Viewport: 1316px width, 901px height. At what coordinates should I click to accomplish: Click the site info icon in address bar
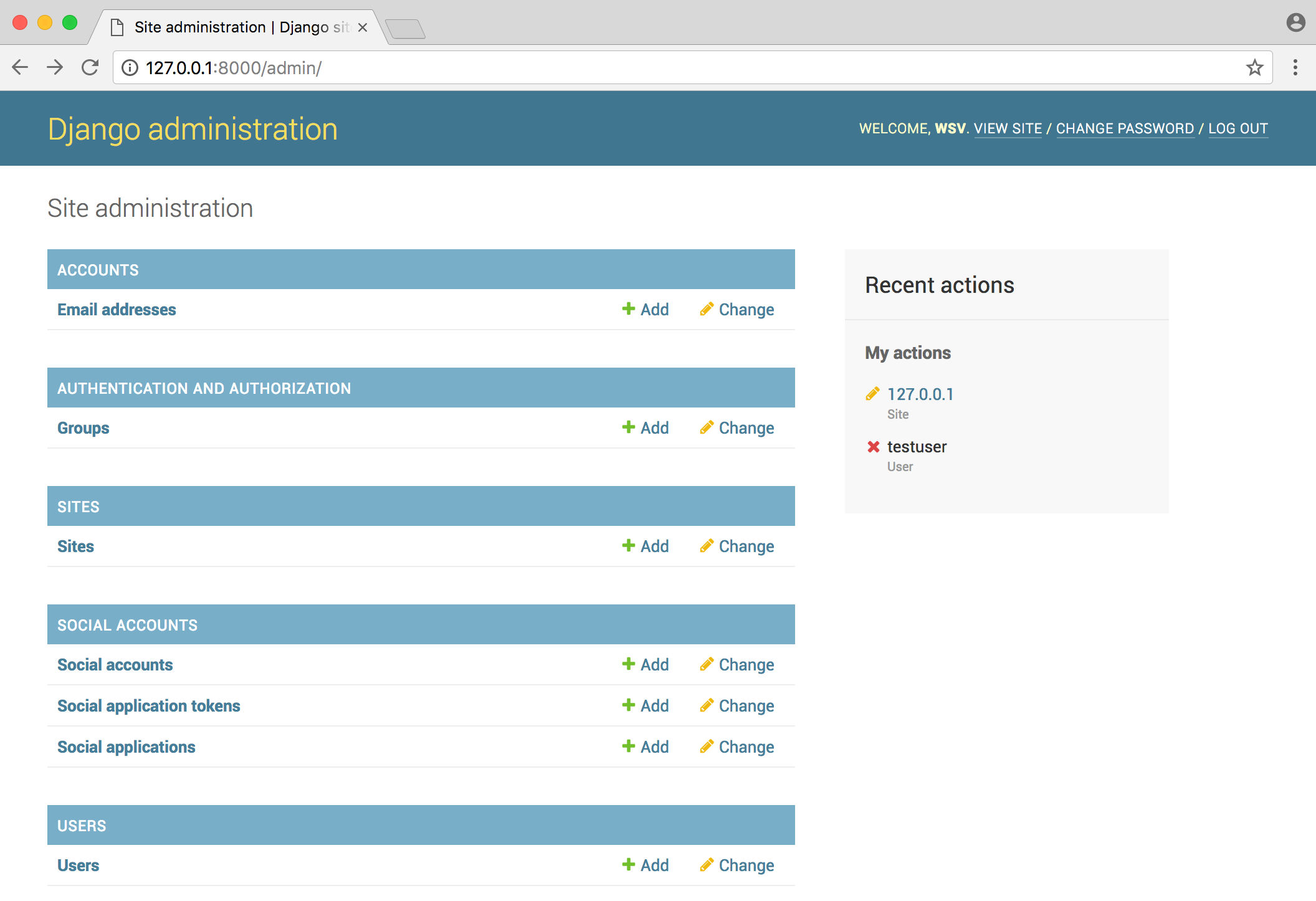(130, 67)
